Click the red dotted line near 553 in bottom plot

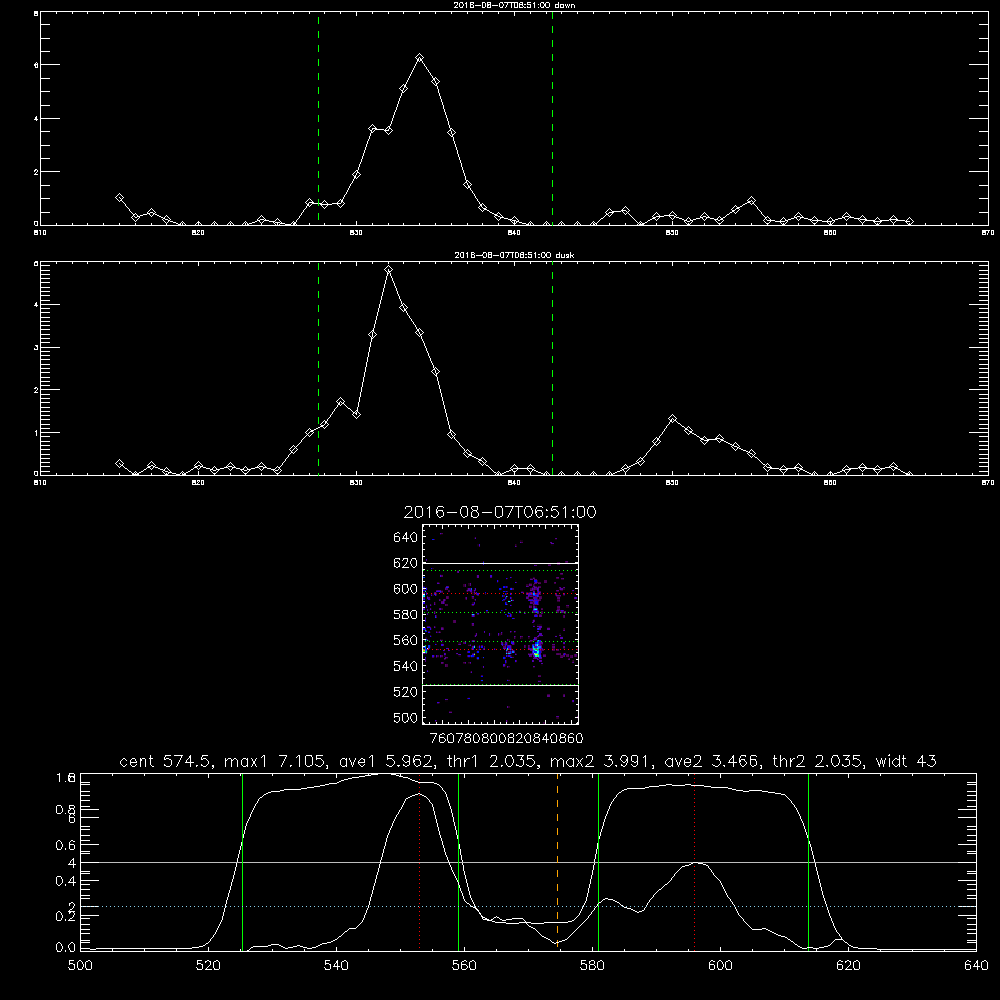(x=420, y=861)
